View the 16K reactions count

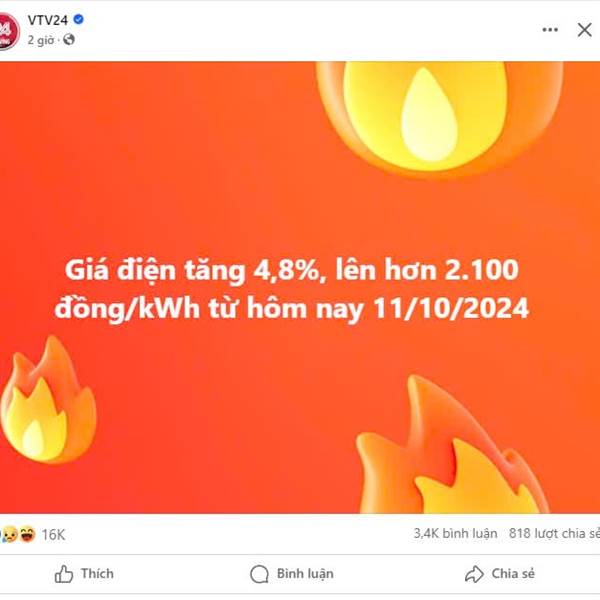point(53,535)
